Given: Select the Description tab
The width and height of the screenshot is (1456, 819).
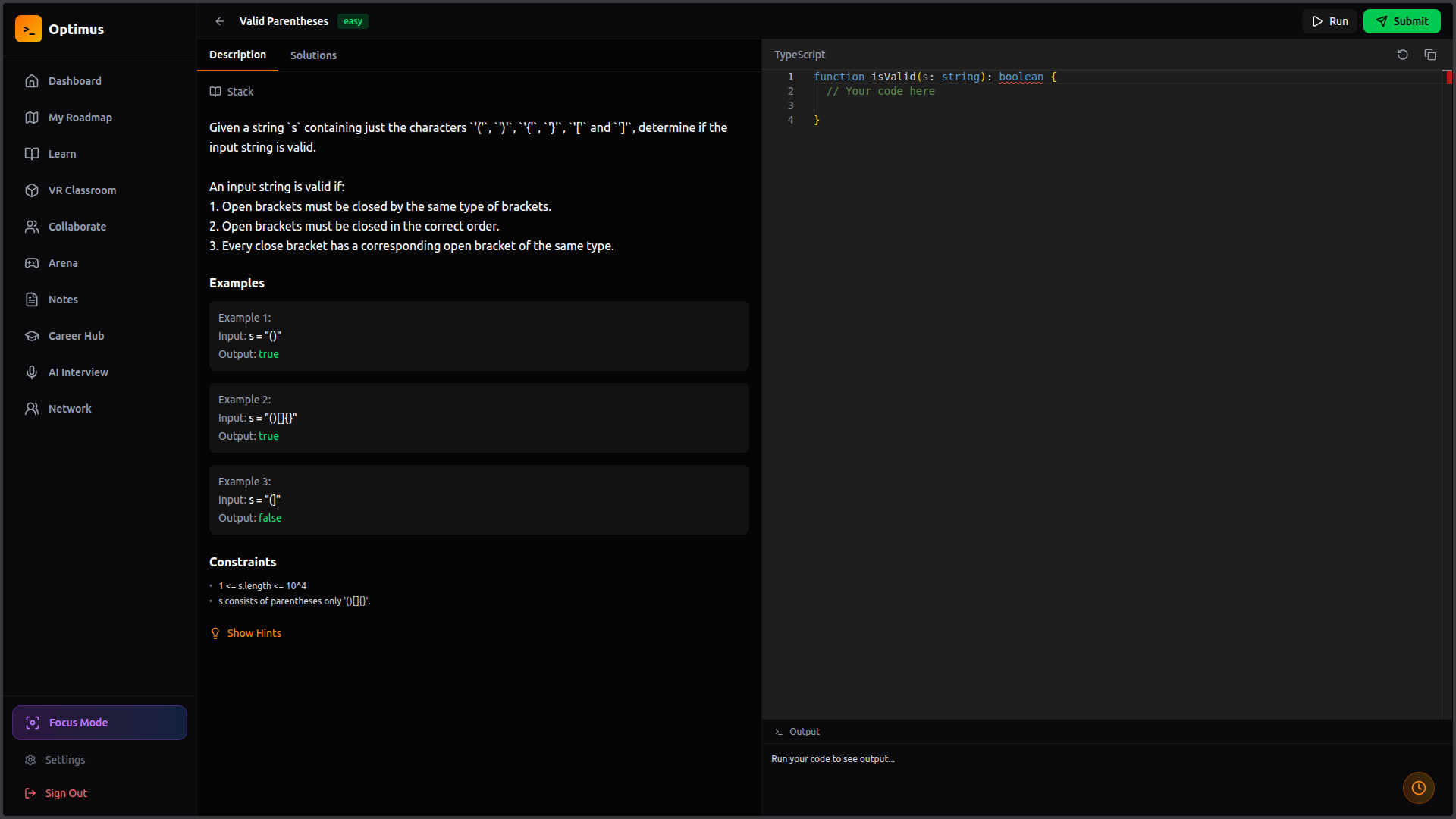Looking at the screenshot, I should click(x=237, y=55).
